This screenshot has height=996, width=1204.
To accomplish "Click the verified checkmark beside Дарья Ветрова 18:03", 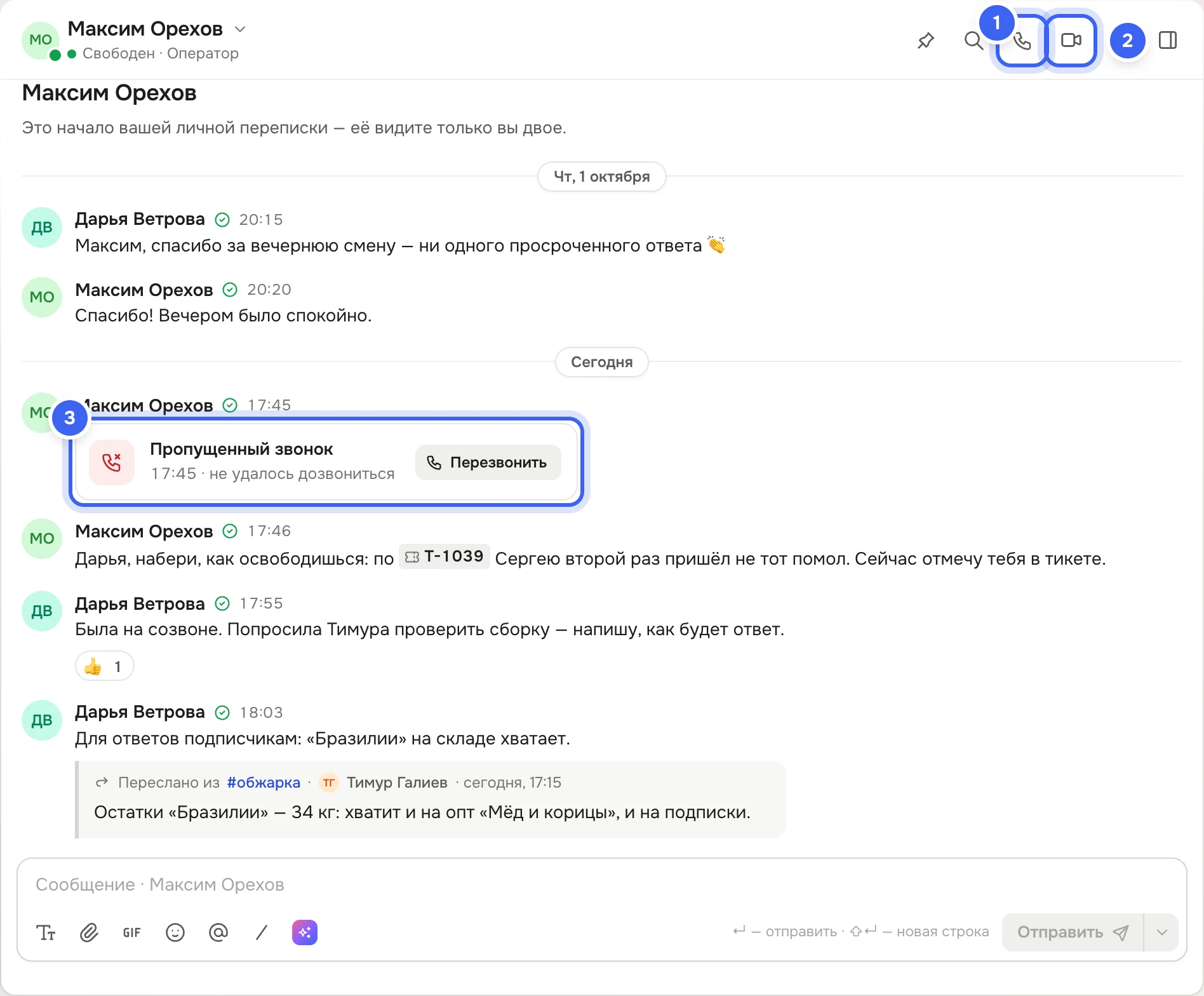I will [x=222, y=713].
